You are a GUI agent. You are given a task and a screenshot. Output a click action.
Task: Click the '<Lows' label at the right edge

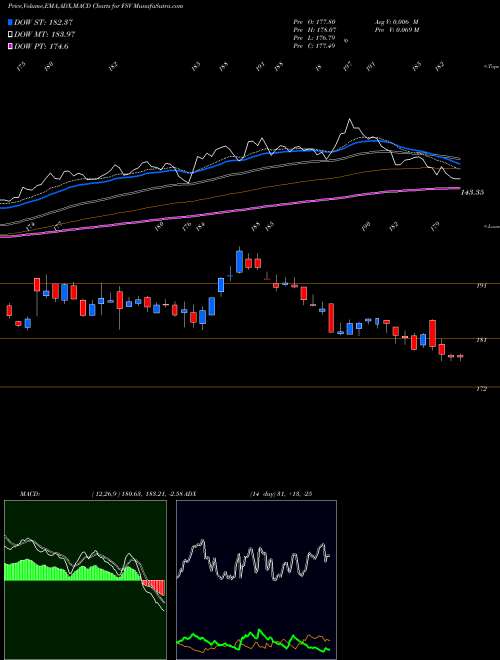(x=491, y=226)
